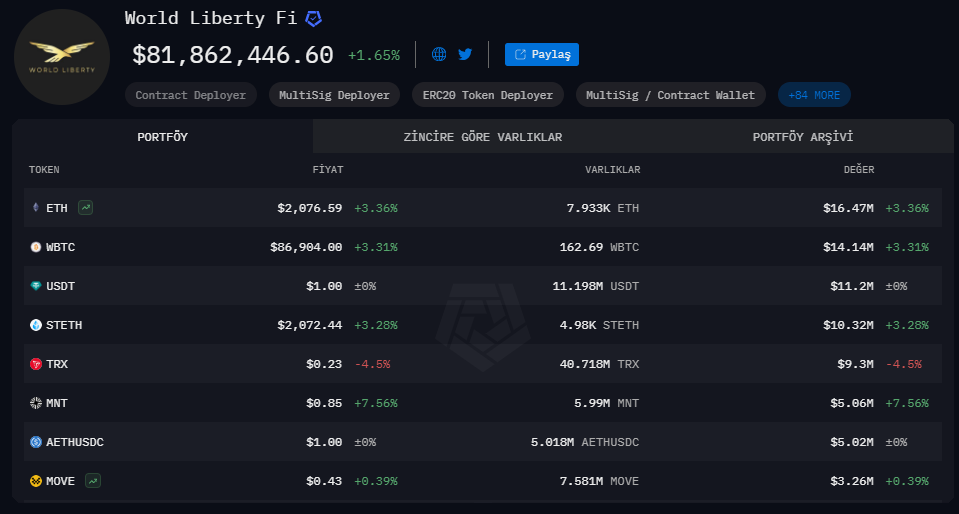Screen dimensions: 959x514
Task: Open the Portföy Arşivi tab
Action: click(x=802, y=137)
